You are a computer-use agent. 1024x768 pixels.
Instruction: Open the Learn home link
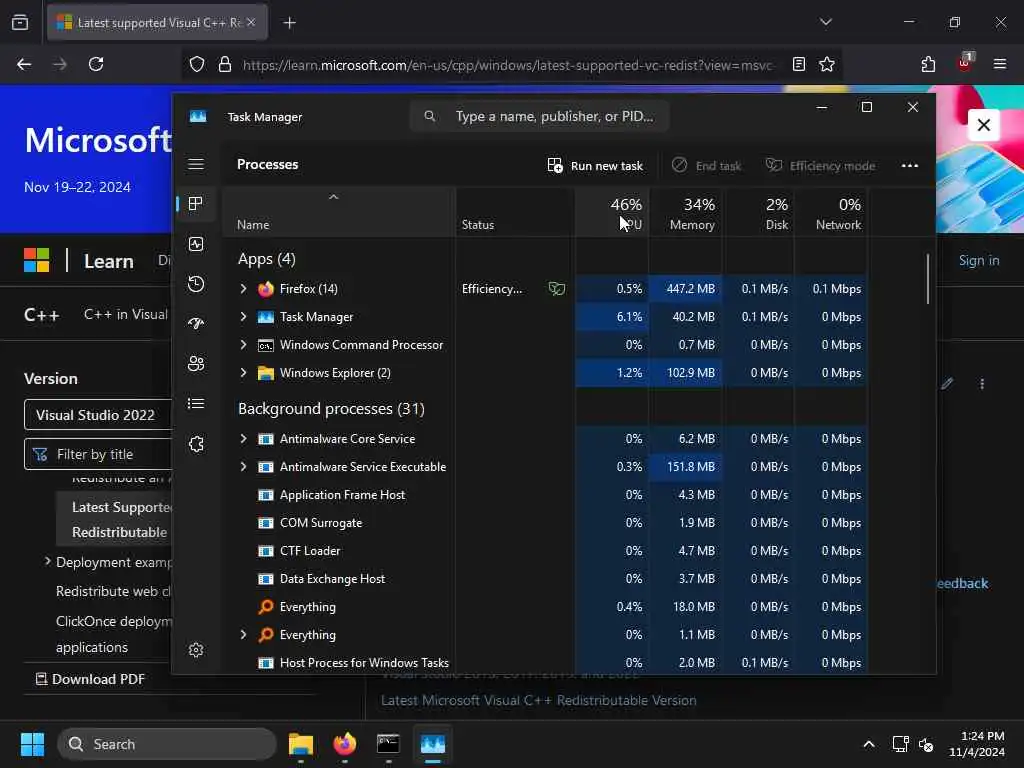(108, 261)
